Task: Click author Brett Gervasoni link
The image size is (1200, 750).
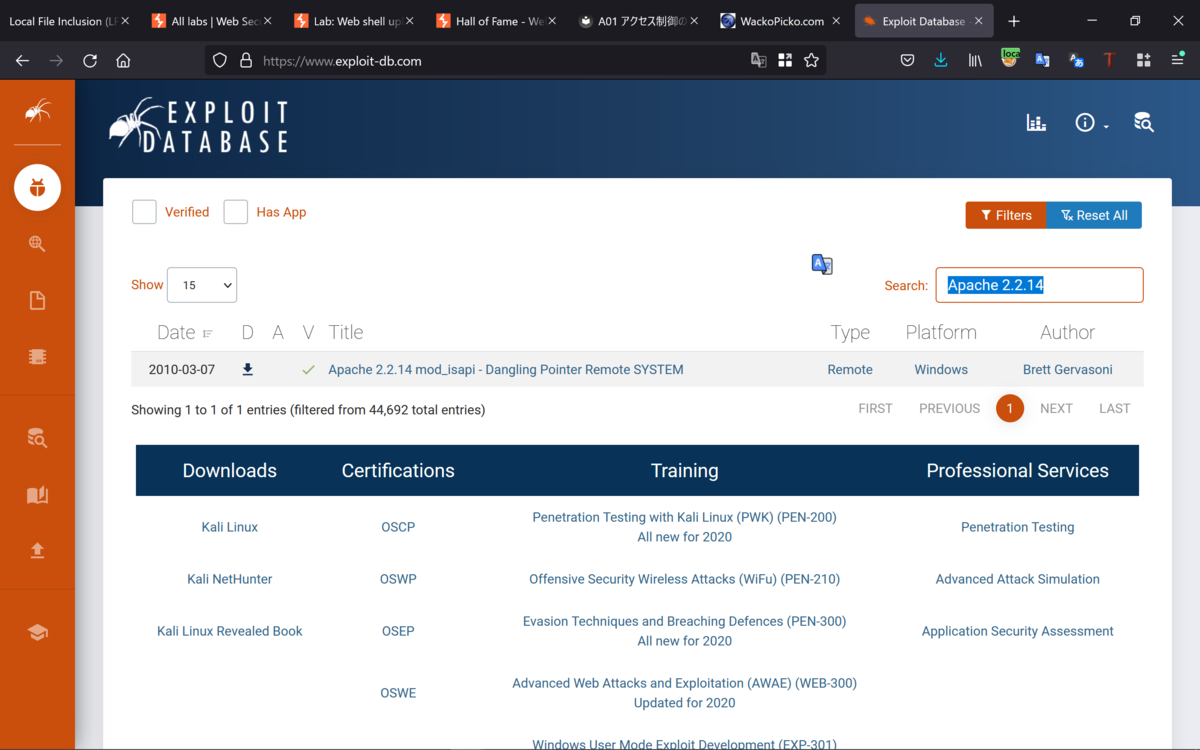Action: coord(1067,370)
